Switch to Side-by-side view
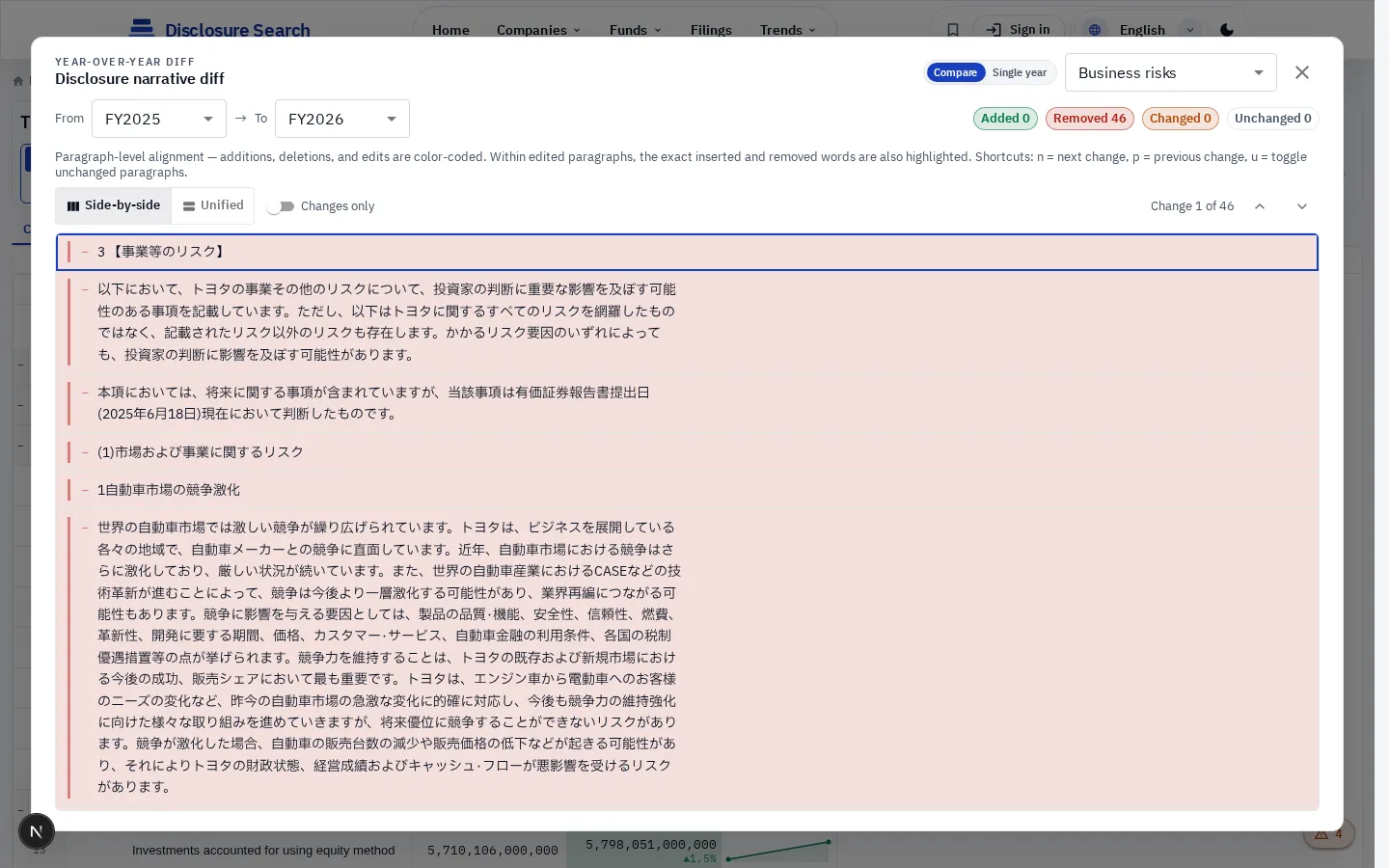Screen dimensions: 1389x868 [x=114, y=205]
